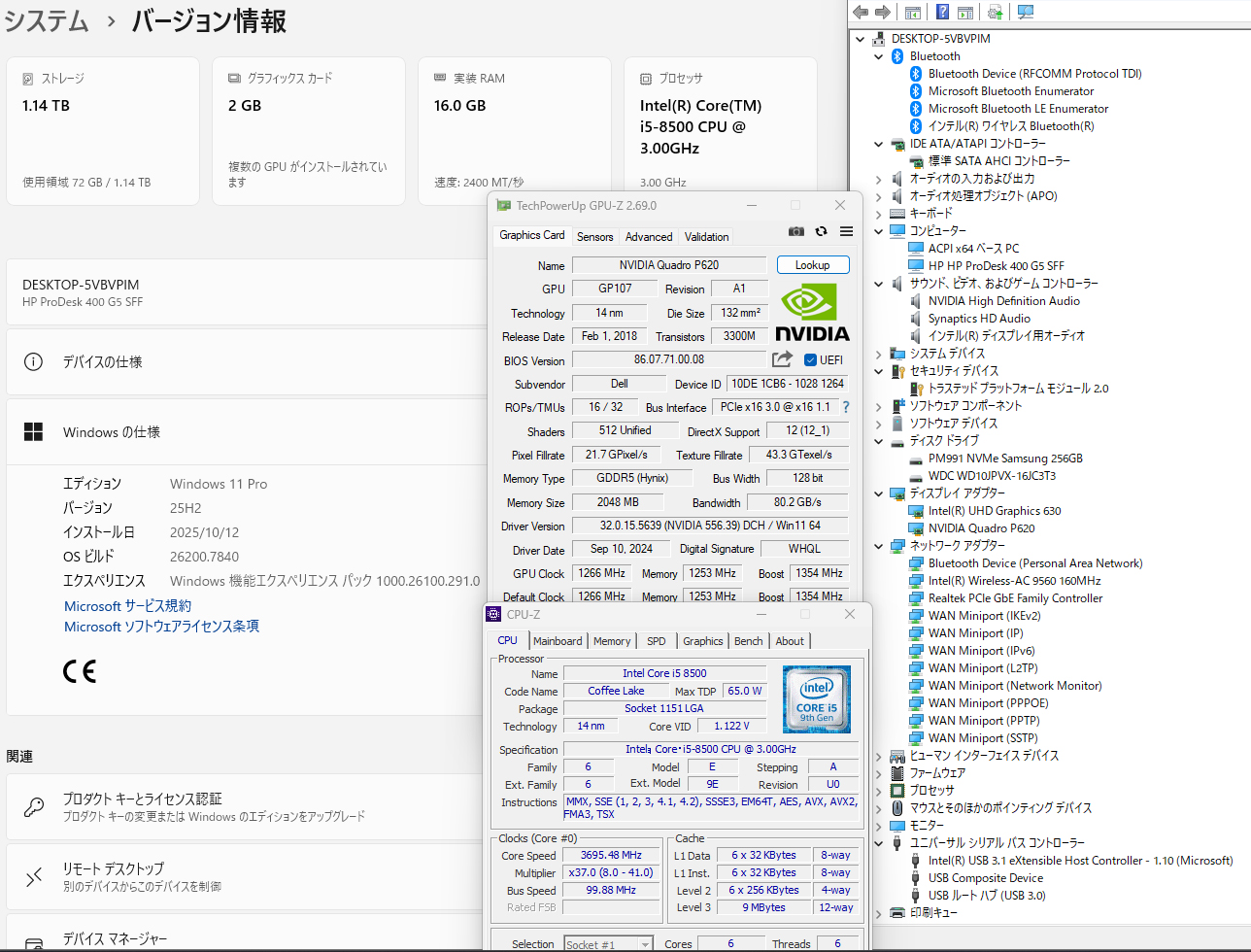1251x952 pixels.
Task: Collapse the Bluetooth device category
Action: (x=879, y=56)
